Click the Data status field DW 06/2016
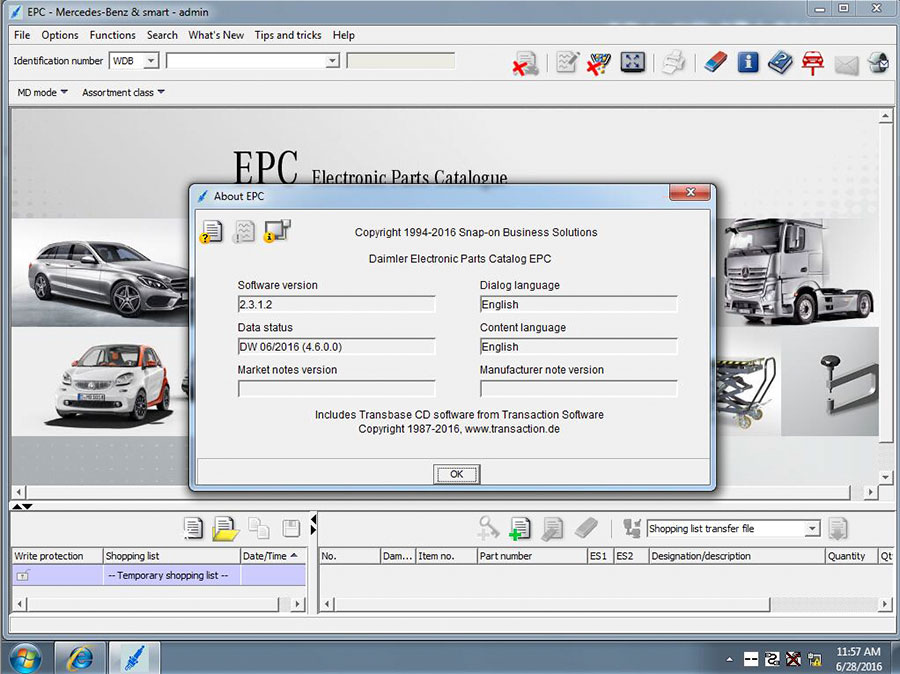Image resolution: width=900 pixels, height=674 pixels. (x=336, y=347)
